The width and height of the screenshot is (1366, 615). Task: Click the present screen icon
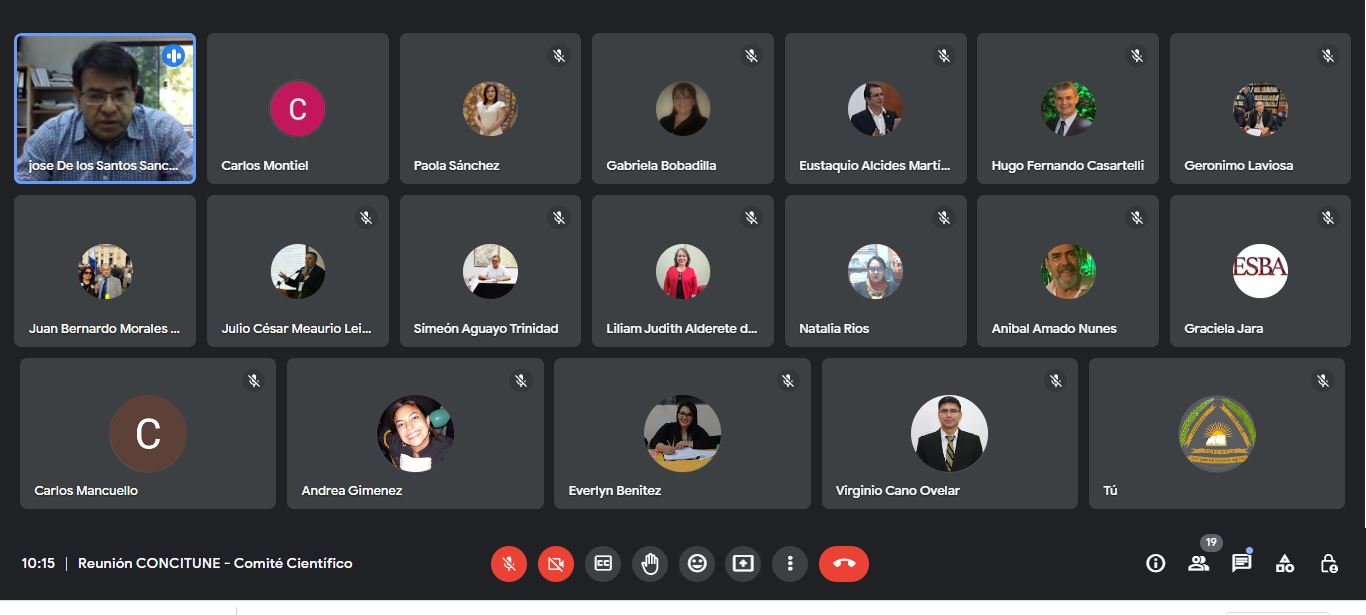743,563
